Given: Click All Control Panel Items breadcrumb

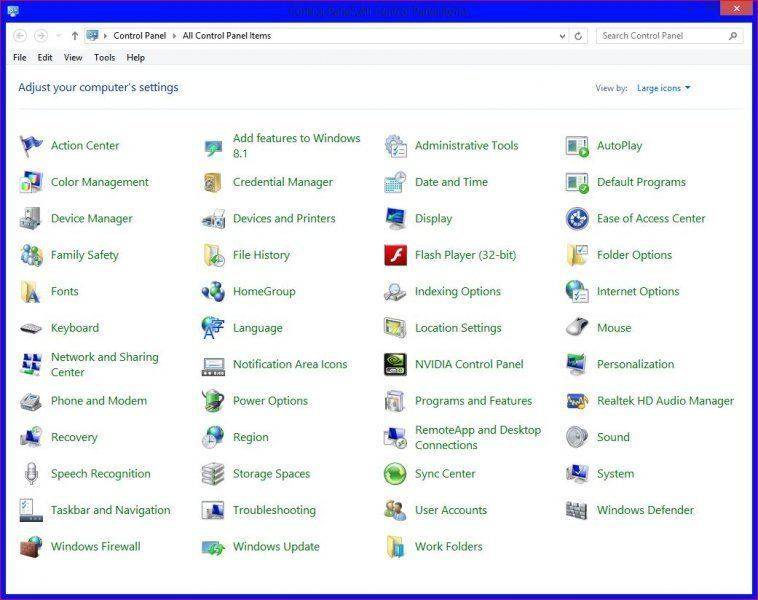Looking at the screenshot, I should point(227,36).
